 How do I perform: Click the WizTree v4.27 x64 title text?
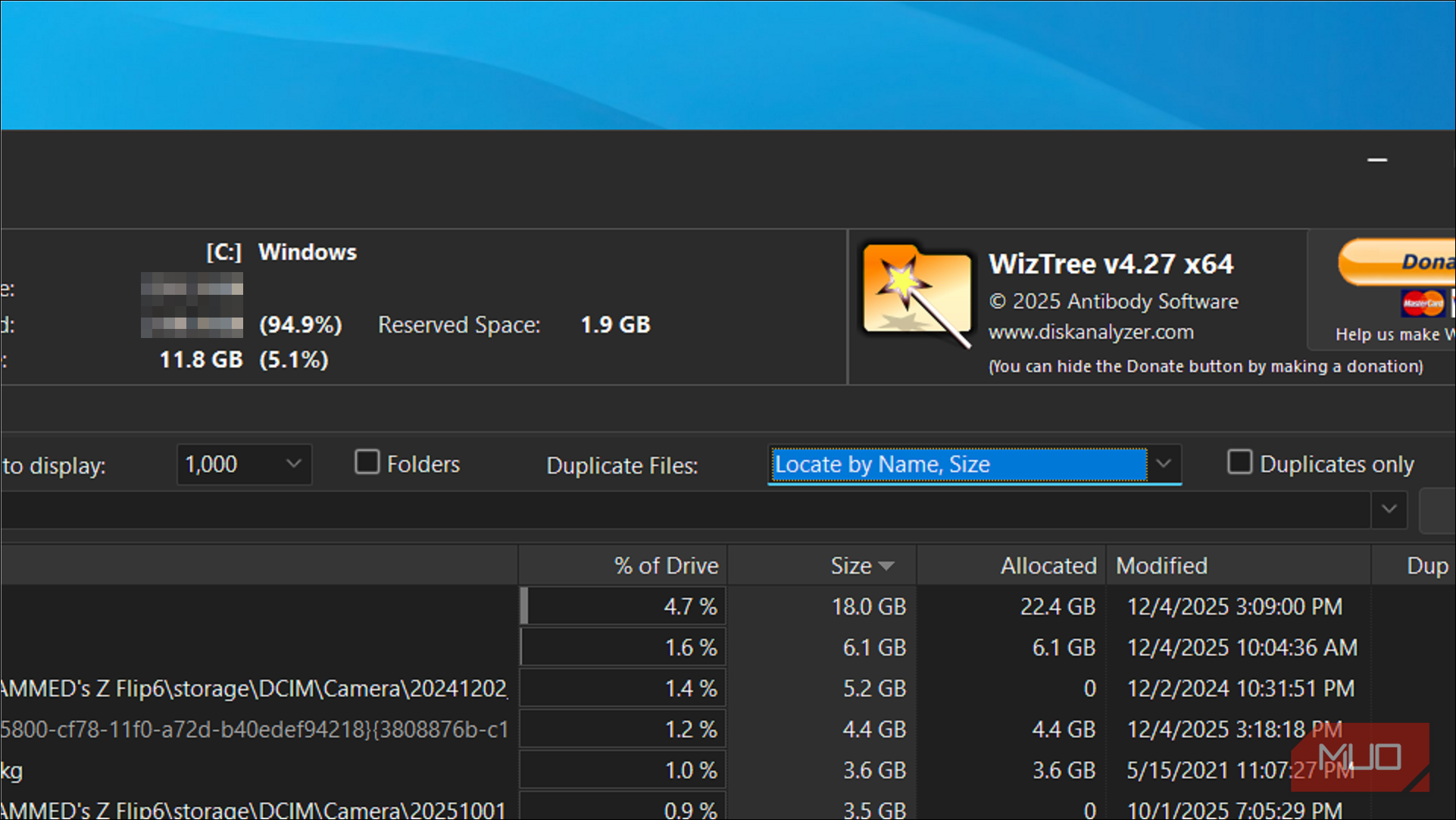point(1111,264)
